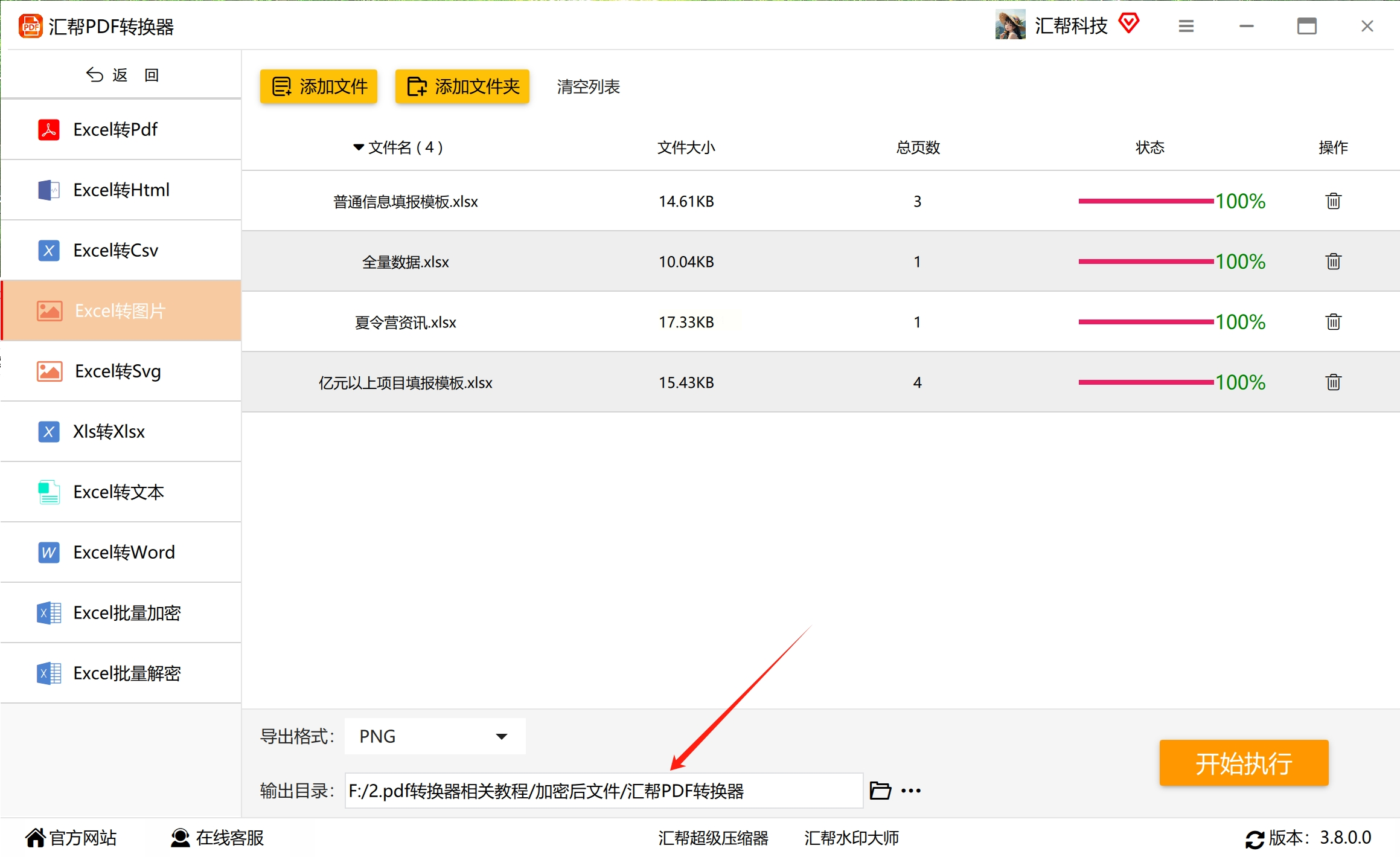Click the progress bar of 全量数据.xlsx
The image size is (1400, 857).
pyautogui.click(x=1146, y=262)
